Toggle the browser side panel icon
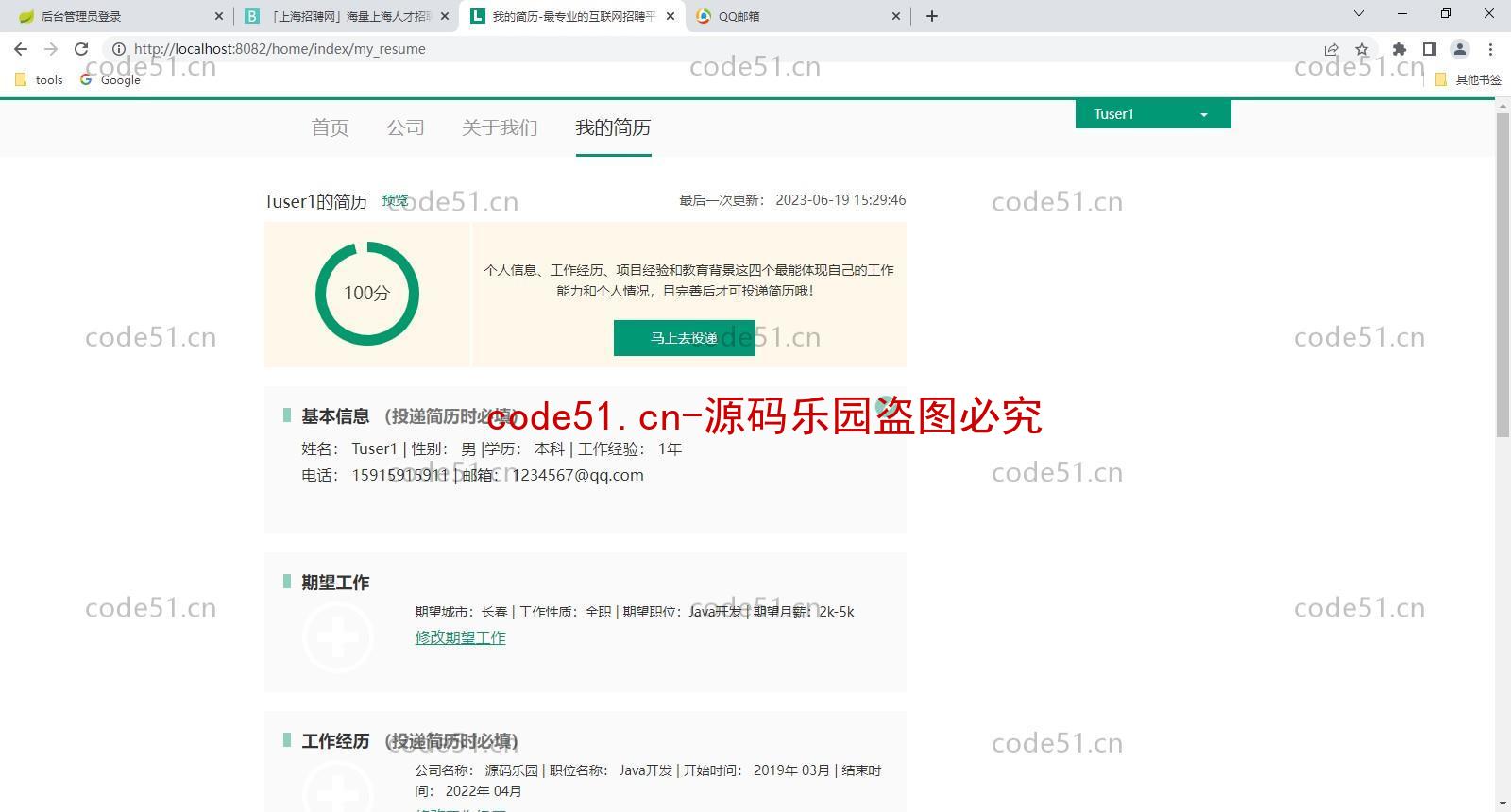The width and height of the screenshot is (1511, 812). 1430,49
